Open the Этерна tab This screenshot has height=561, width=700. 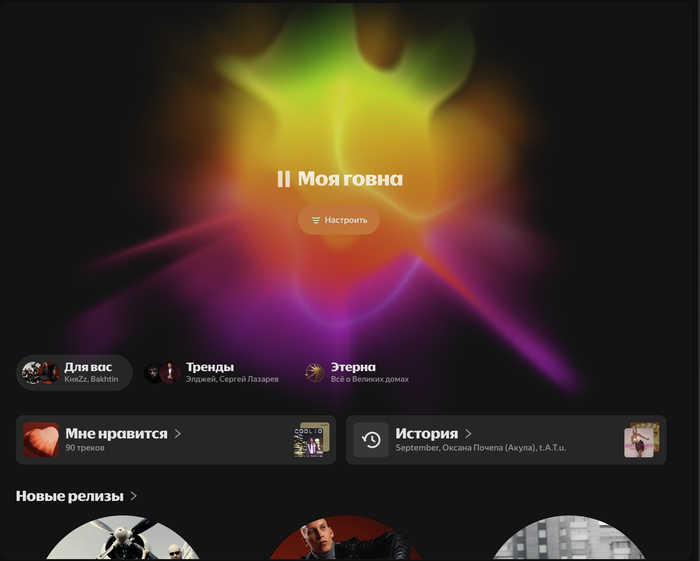(x=356, y=373)
